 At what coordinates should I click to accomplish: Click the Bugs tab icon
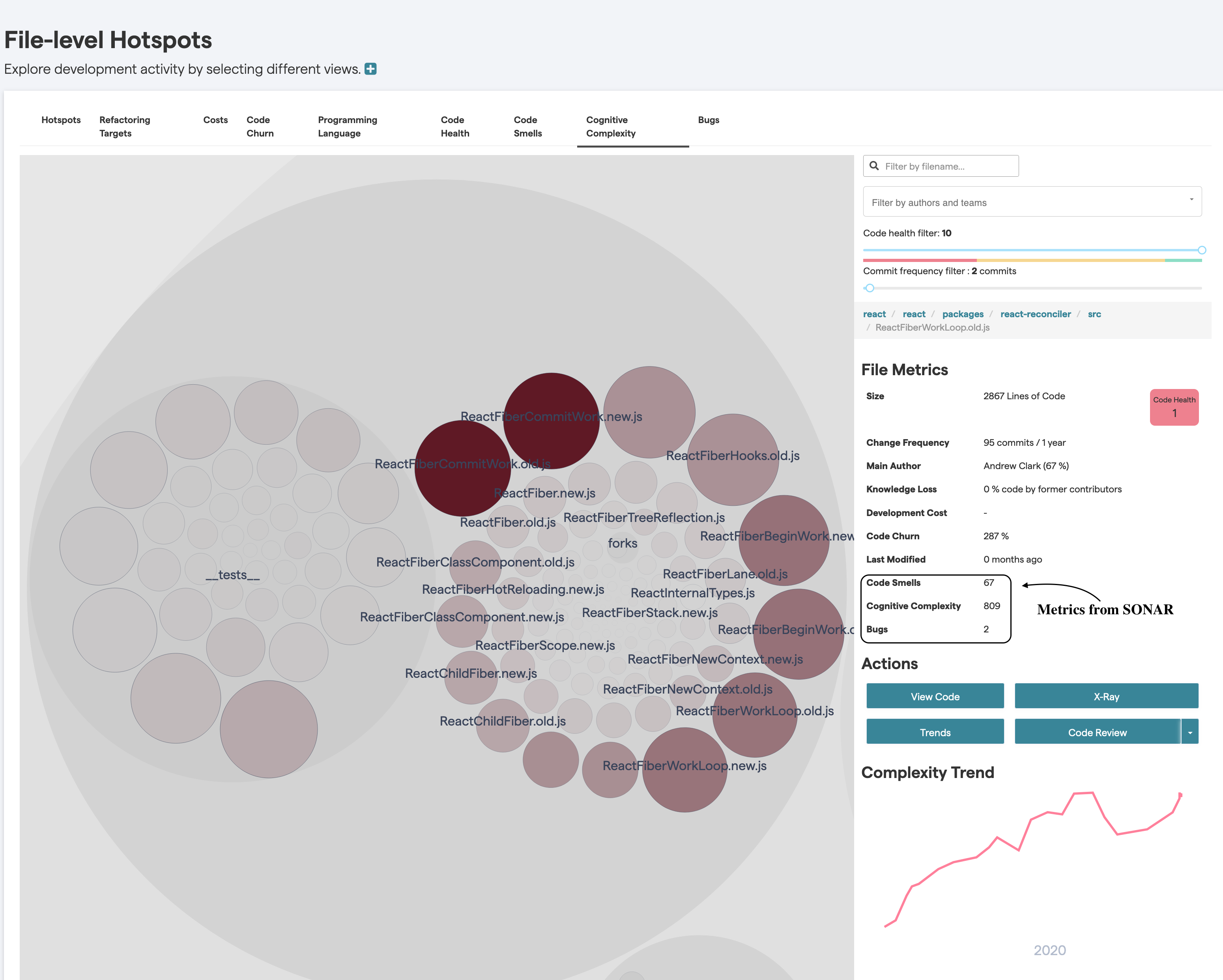coord(710,120)
